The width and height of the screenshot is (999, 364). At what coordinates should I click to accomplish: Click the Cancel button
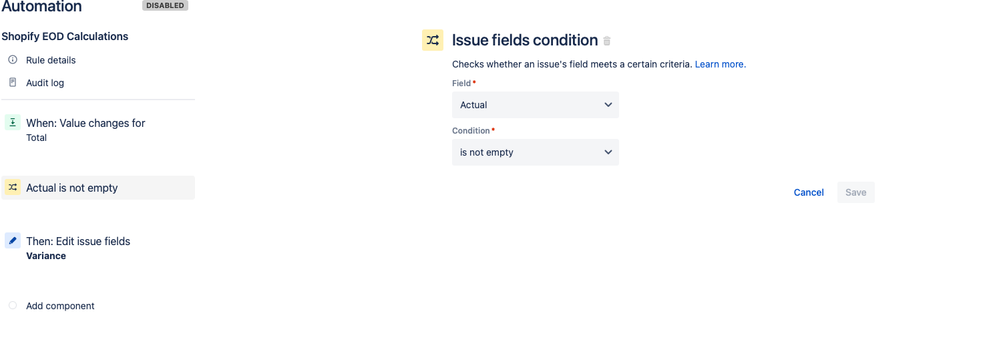pos(809,193)
